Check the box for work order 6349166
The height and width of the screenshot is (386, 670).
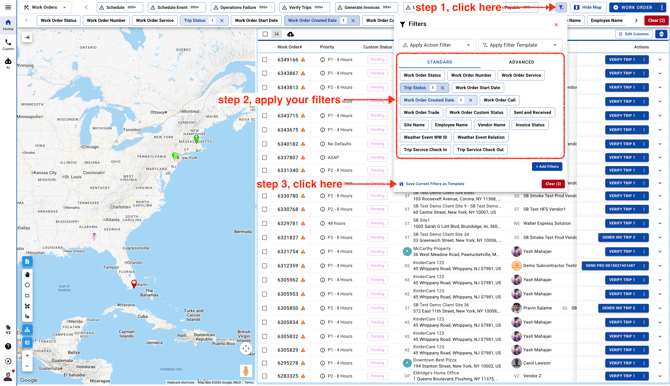click(265, 60)
